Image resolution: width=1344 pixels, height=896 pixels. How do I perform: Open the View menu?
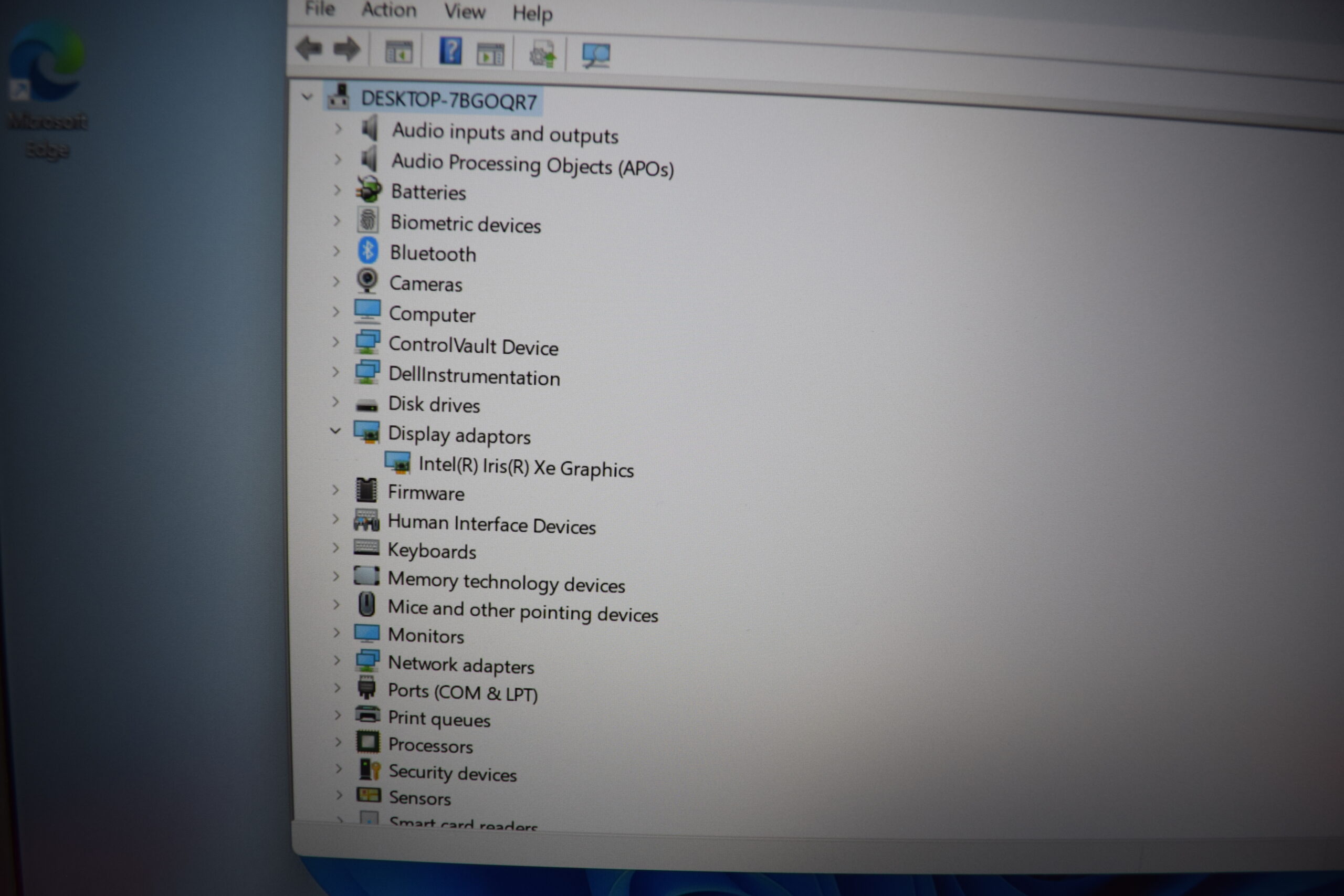click(465, 12)
